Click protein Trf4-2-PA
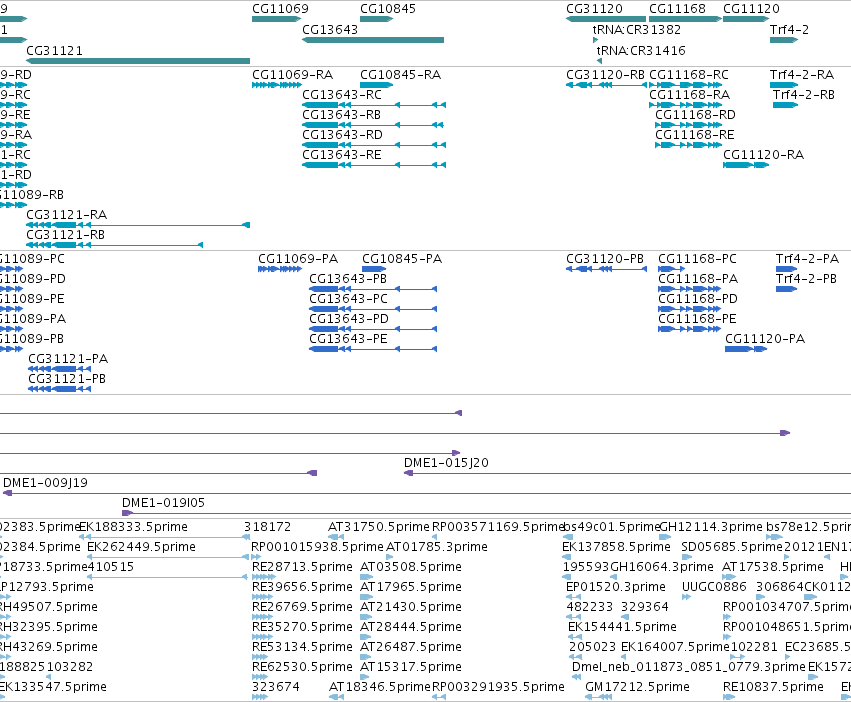The height and width of the screenshot is (702, 851). (x=808, y=259)
